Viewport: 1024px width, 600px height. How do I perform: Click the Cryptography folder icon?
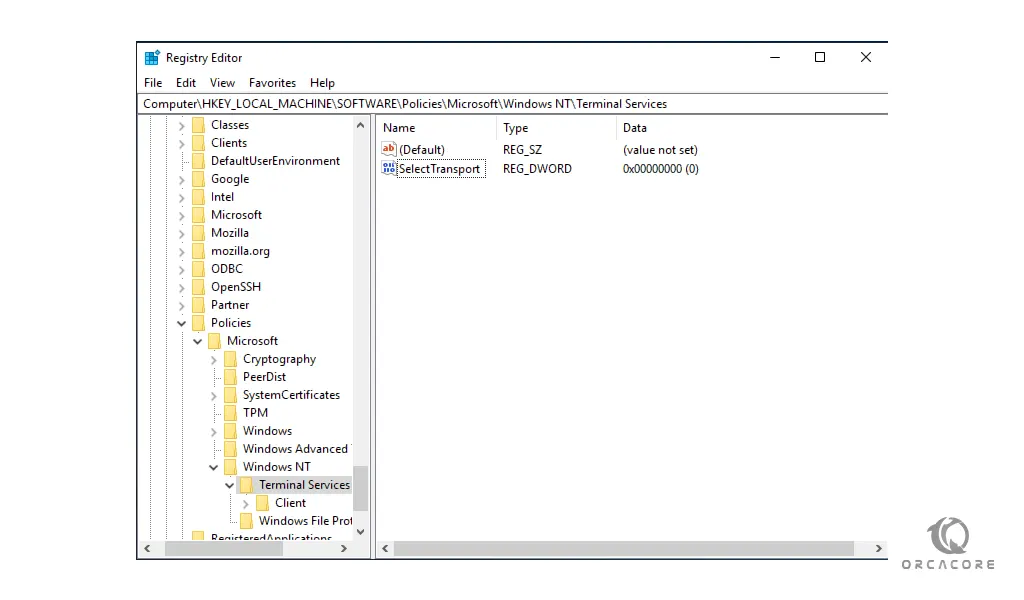(x=231, y=359)
